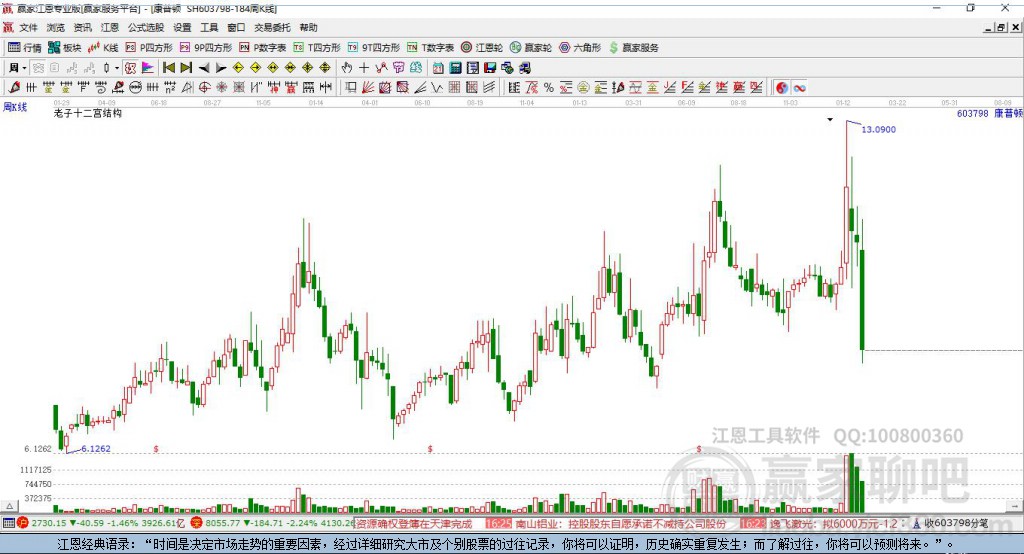1024x554 pixels.
Task: Jump to first bar icon
Action: 168,68
